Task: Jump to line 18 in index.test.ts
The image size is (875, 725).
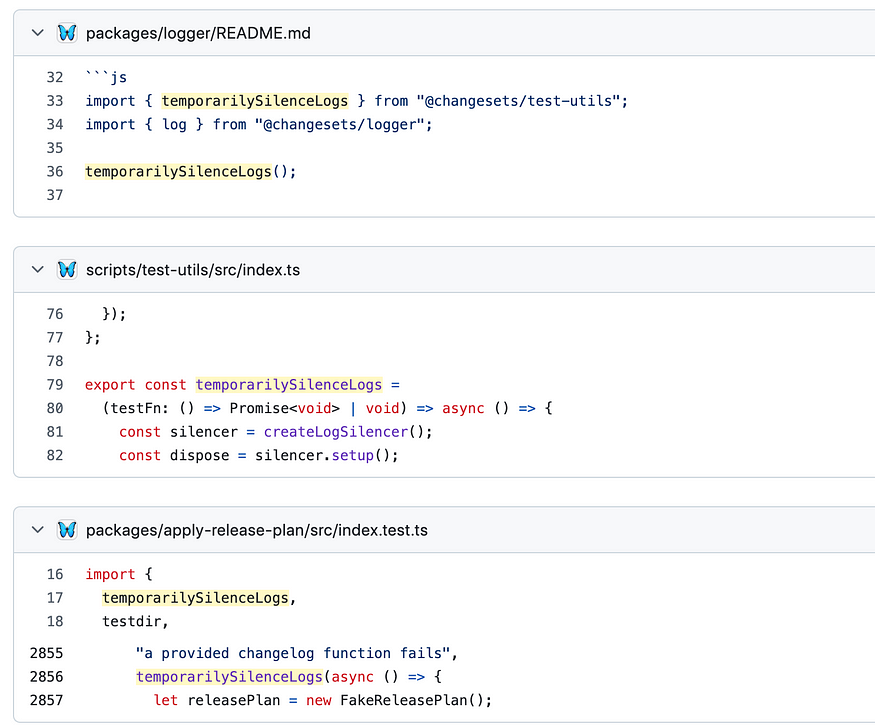Action: (55, 621)
